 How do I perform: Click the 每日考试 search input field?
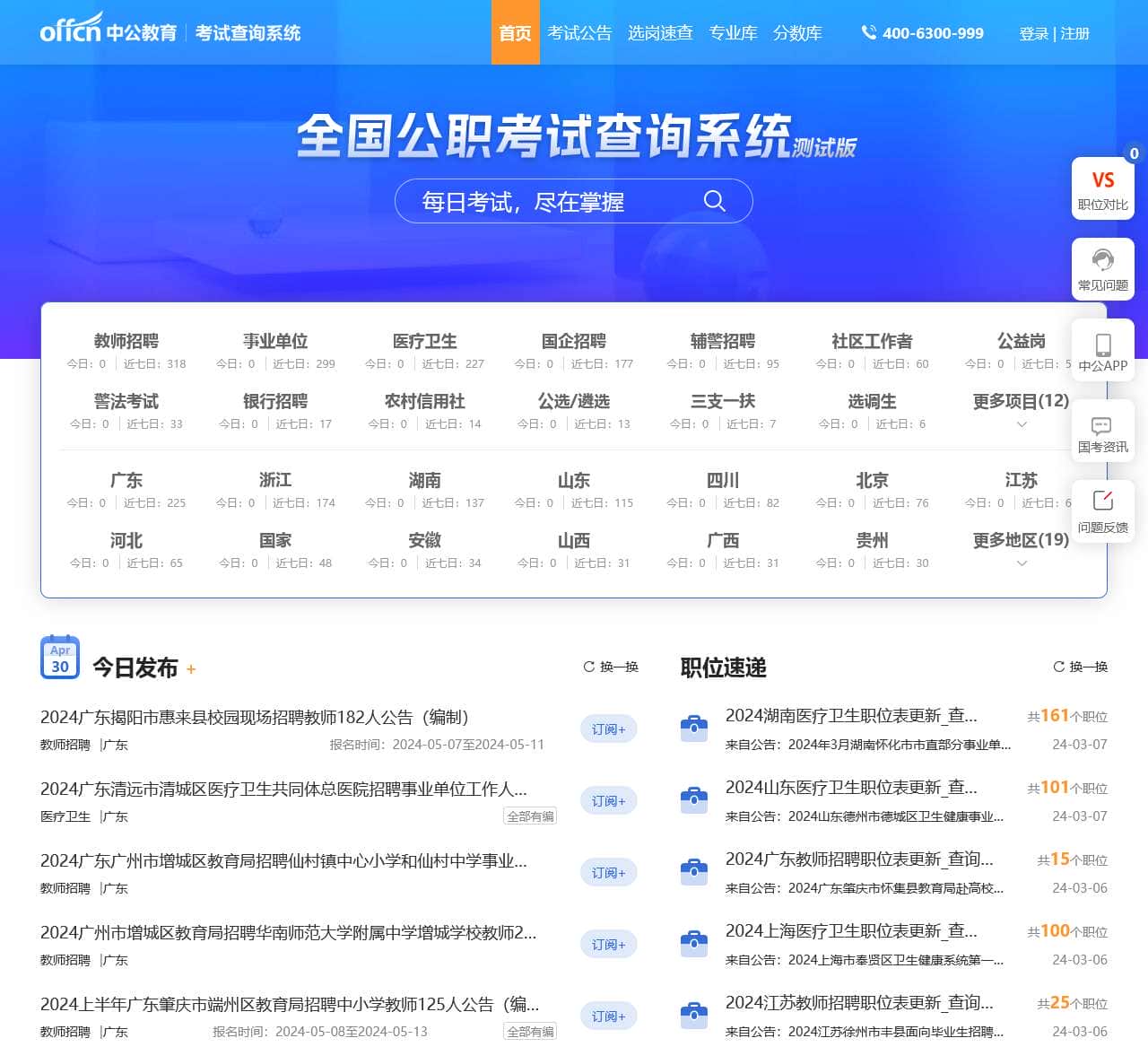coord(538,201)
